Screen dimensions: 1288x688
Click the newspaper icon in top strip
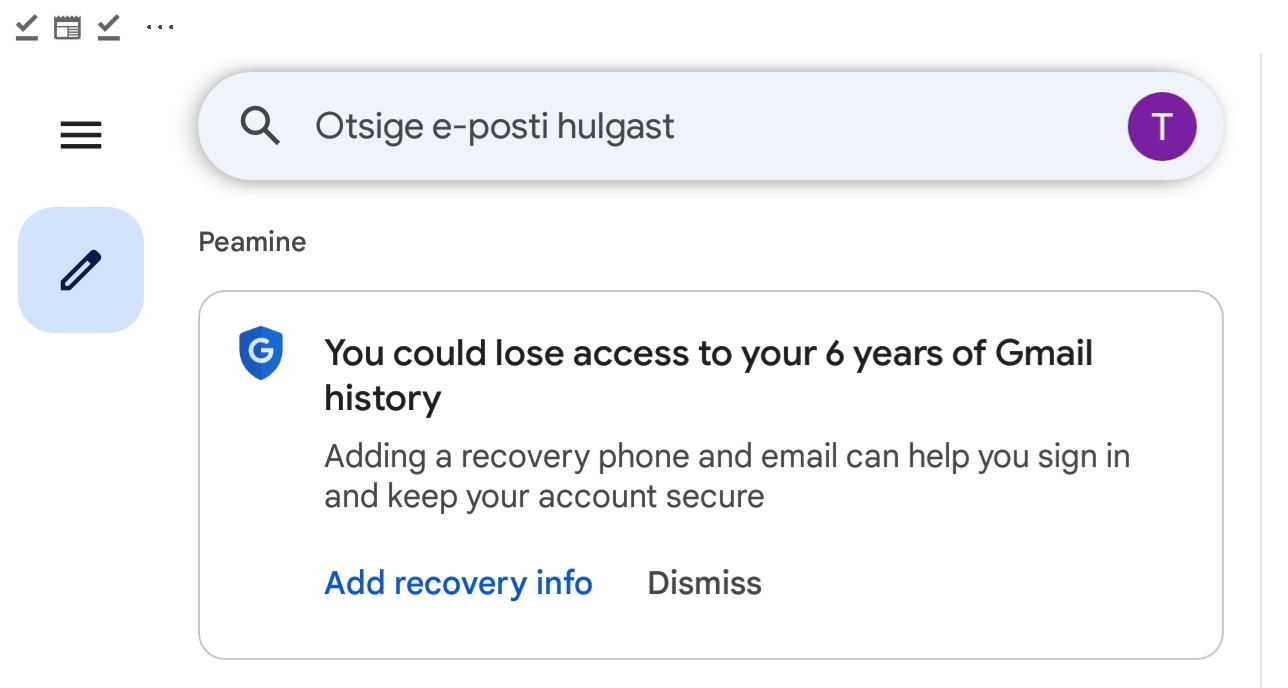click(67, 27)
